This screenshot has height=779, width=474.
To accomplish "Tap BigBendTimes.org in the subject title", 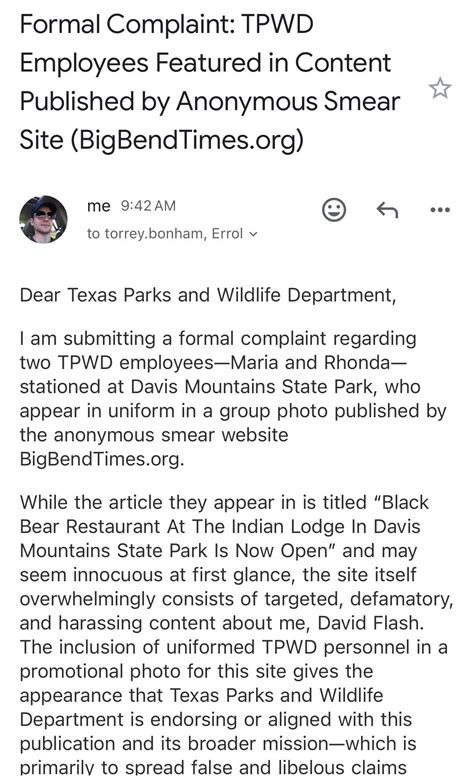I will point(187,140).
